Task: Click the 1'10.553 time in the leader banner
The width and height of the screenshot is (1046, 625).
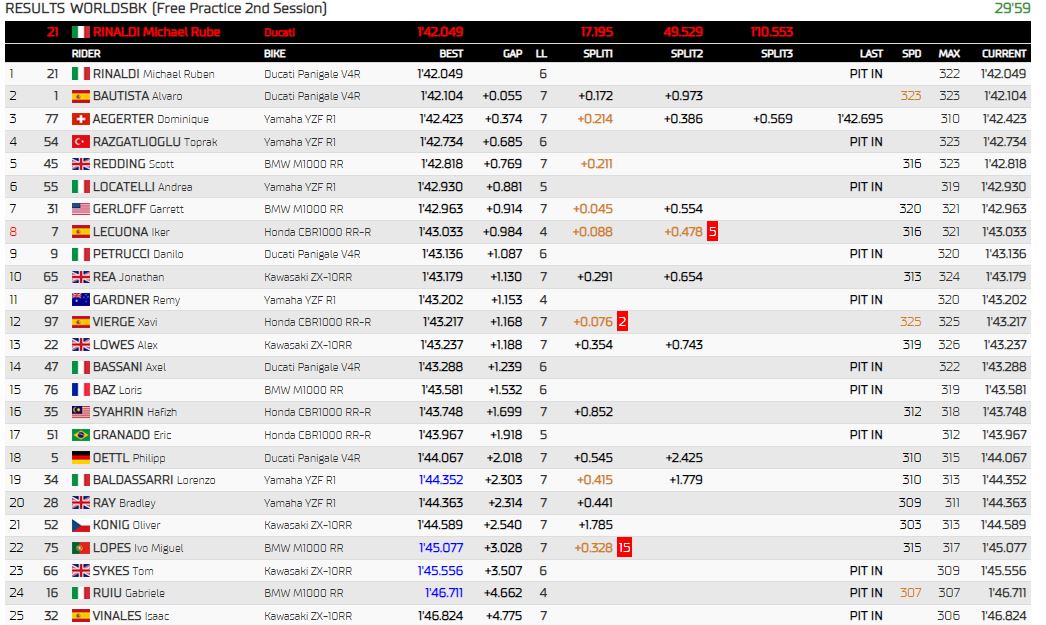Action: pos(771,32)
